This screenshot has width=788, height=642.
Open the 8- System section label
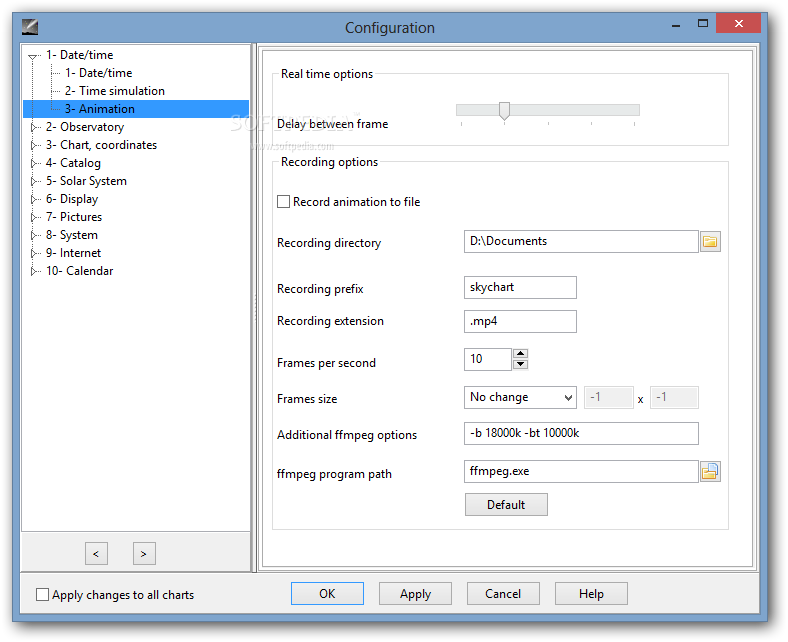tap(72, 235)
